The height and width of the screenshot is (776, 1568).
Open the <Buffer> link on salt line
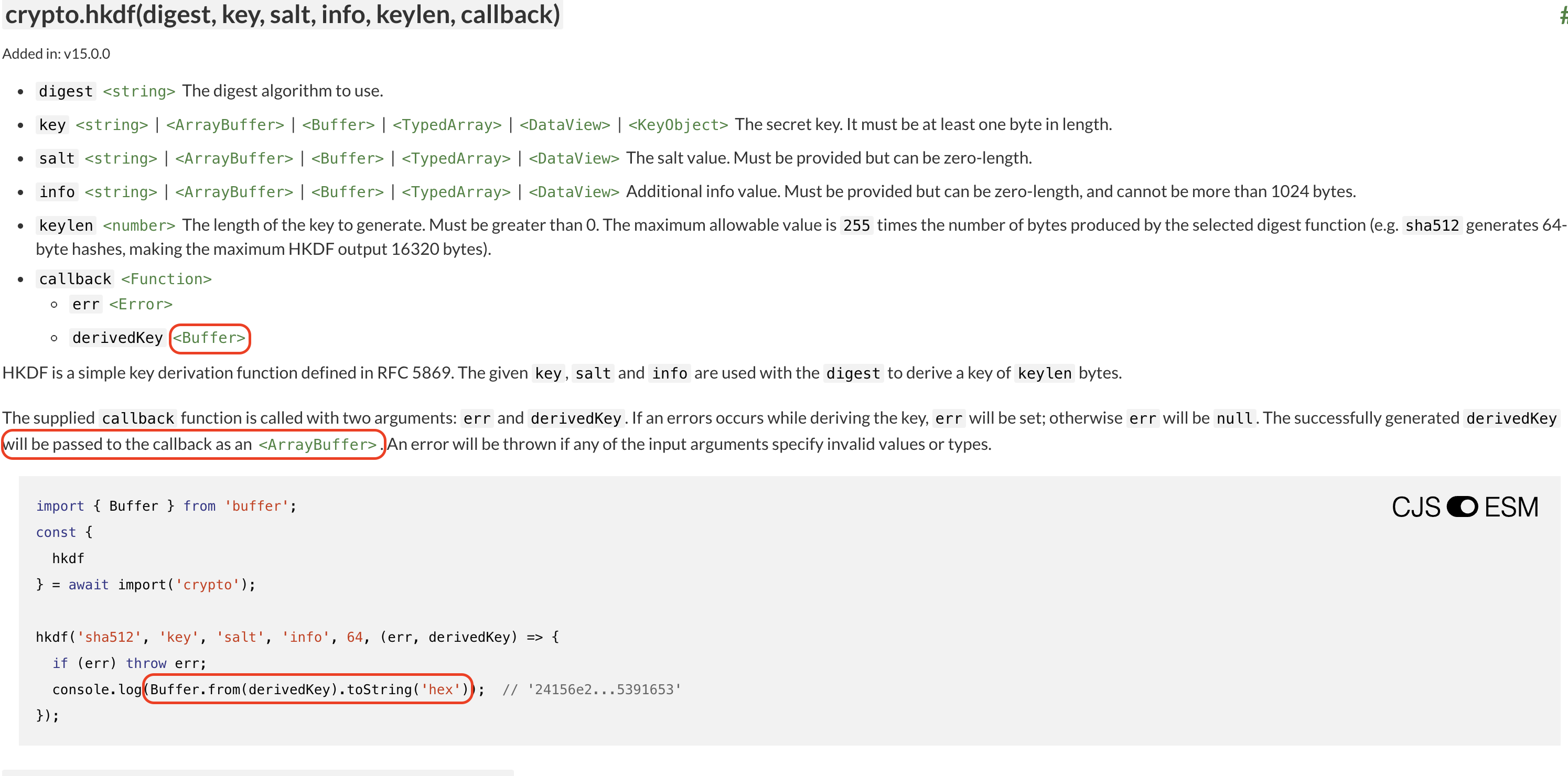(348, 158)
